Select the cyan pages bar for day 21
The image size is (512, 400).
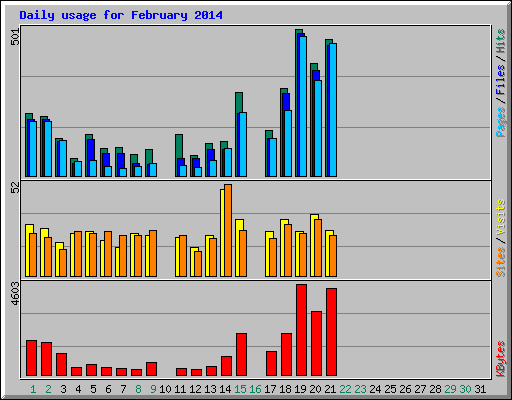[333, 110]
